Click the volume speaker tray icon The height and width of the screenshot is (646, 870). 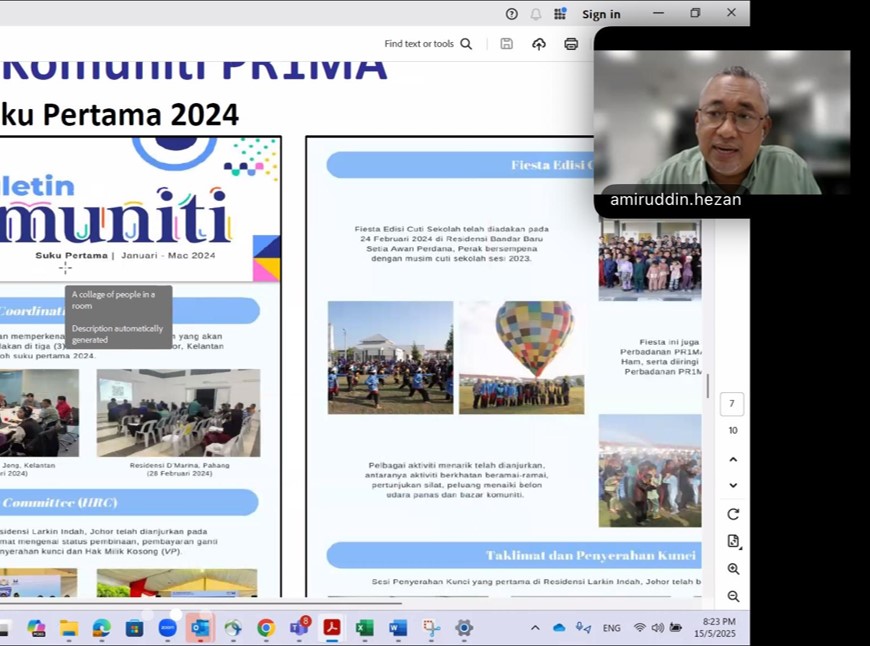[657, 628]
